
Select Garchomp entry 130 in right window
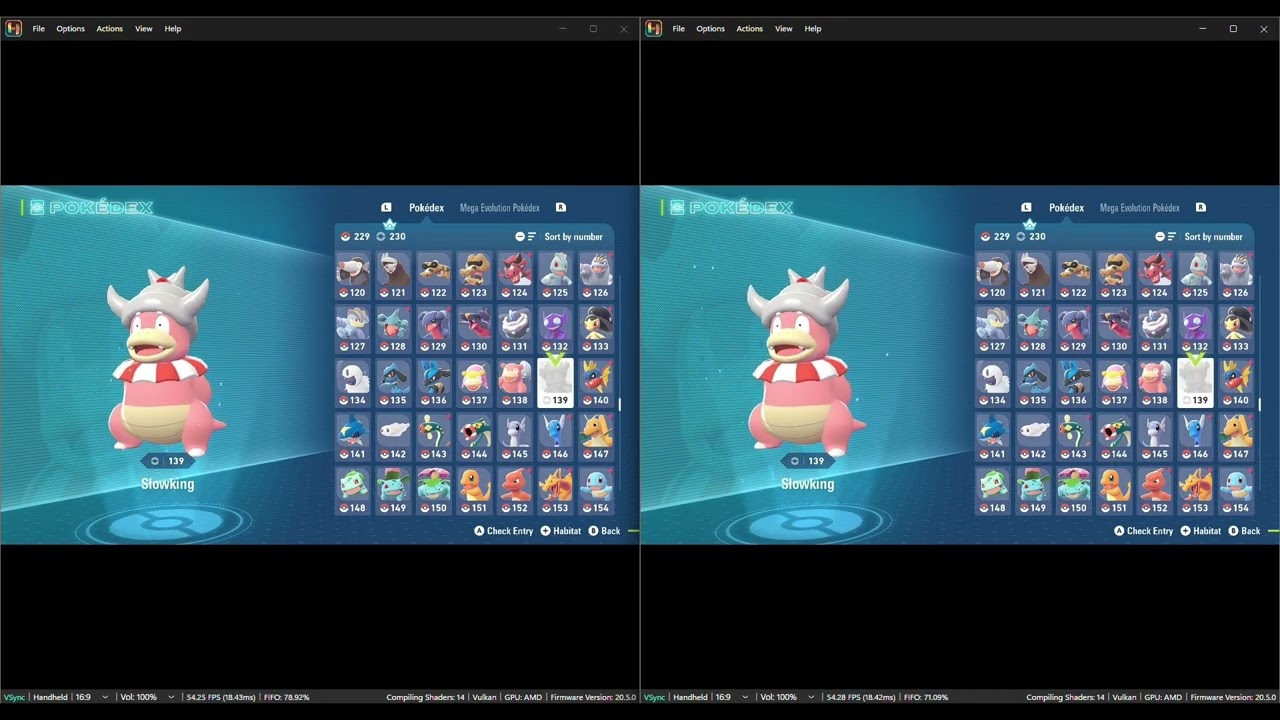pyautogui.click(x=1115, y=329)
